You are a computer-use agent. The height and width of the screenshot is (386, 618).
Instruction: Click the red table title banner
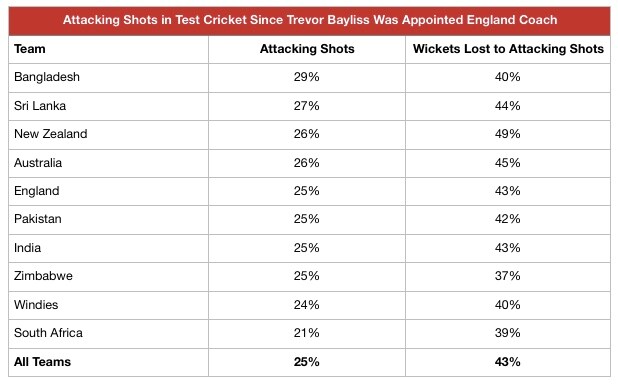309,20
